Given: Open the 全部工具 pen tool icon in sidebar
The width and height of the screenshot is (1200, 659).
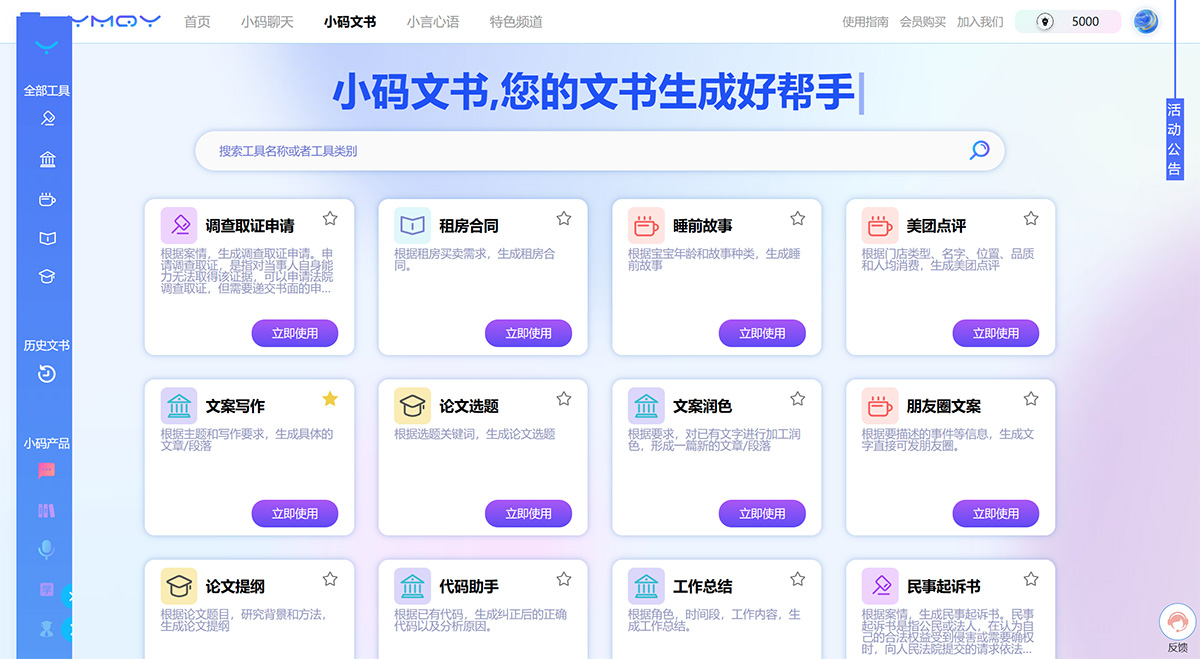Looking at the screenshot, I should pyautogui.click(x=46, y=118).
